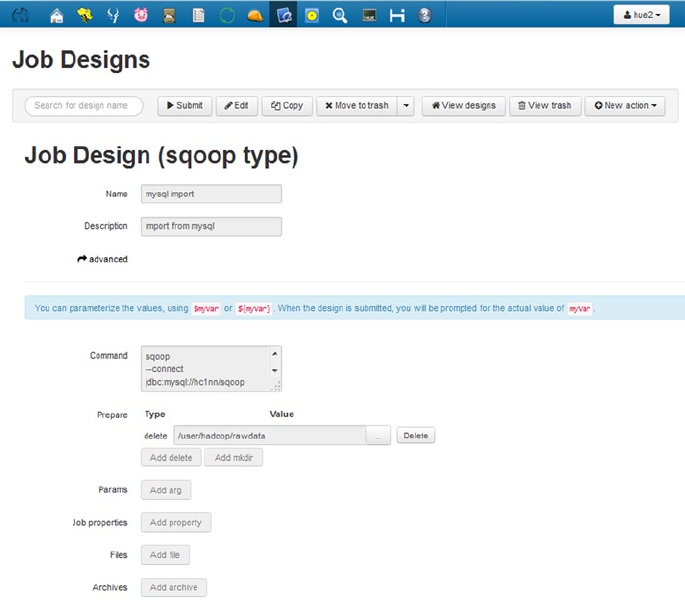Viewport: 685px width, 609px height.
Task: Select the active Job Designer icon
Action: click(283, 16)
